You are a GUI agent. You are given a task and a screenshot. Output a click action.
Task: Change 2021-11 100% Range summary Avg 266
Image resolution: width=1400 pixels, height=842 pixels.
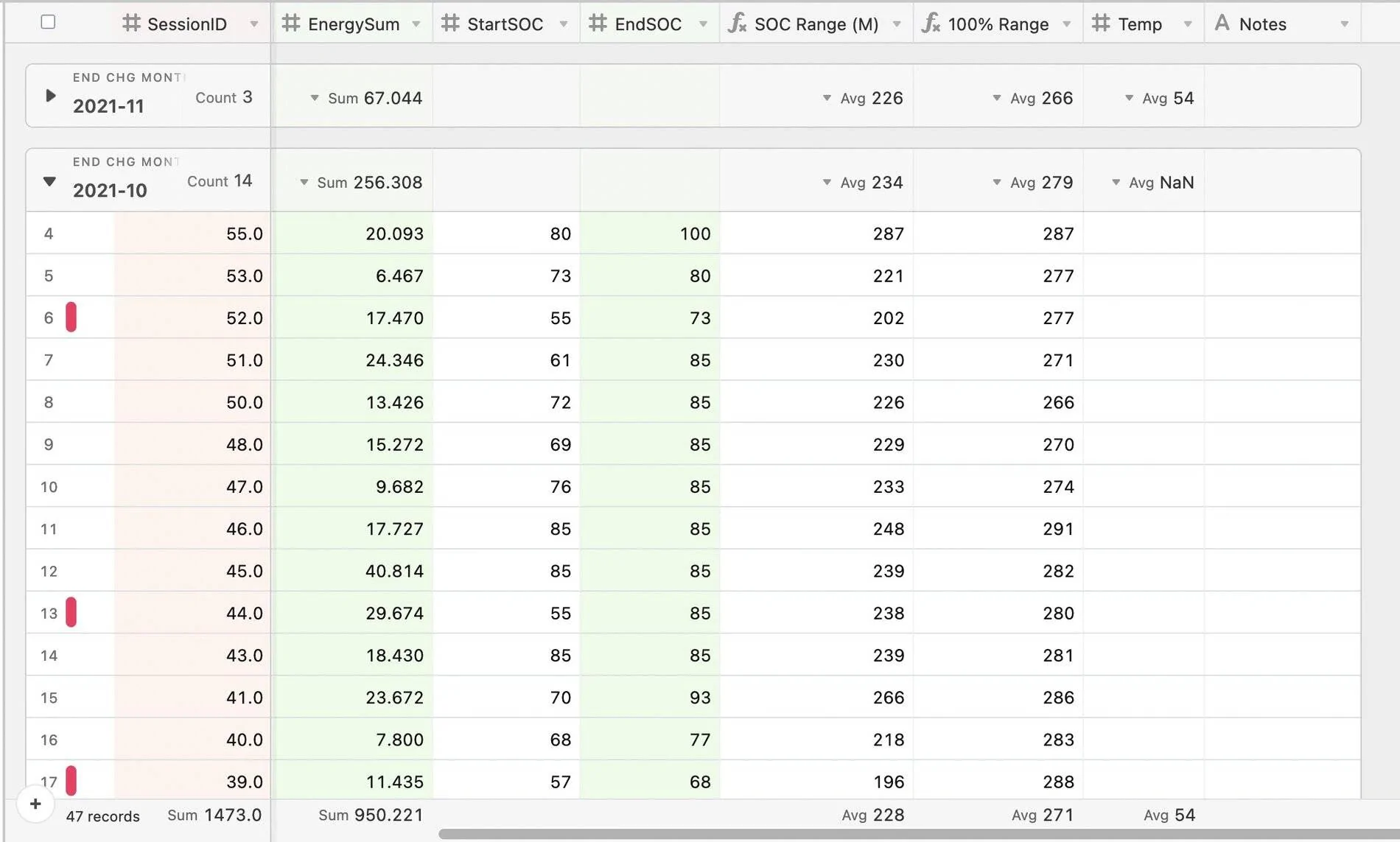(x=1032, y=98)
